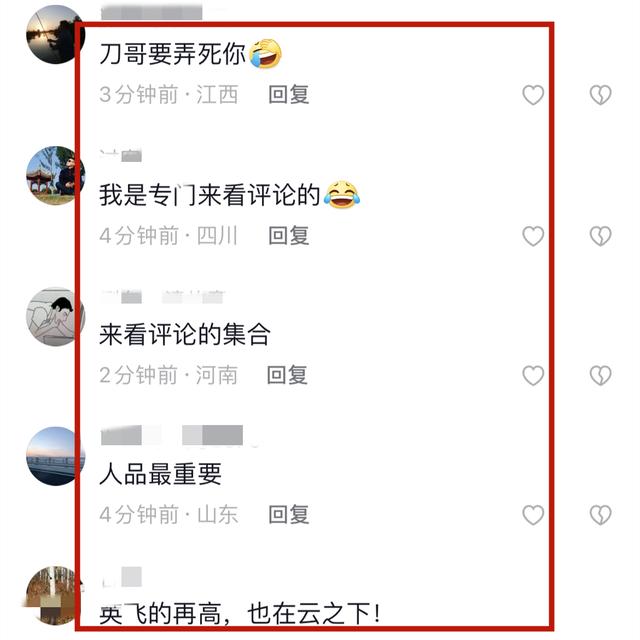
Task: Reply to the 四川 comment
Action: (x=289, y=236)
